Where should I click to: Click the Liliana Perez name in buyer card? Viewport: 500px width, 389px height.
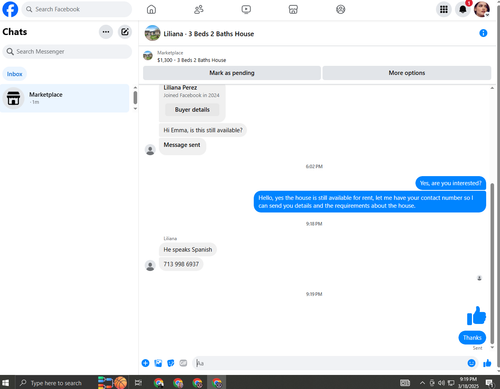pos(180,88)
